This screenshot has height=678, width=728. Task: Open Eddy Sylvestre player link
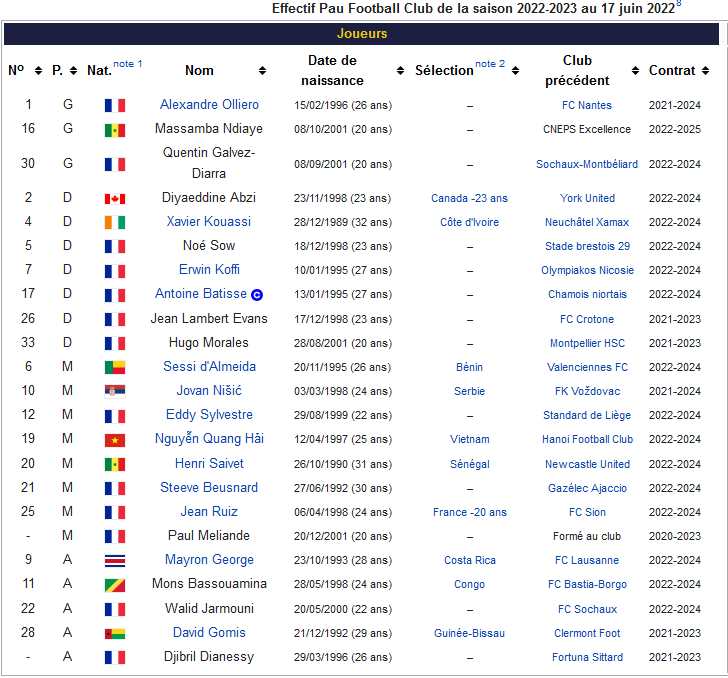(209, 415)
